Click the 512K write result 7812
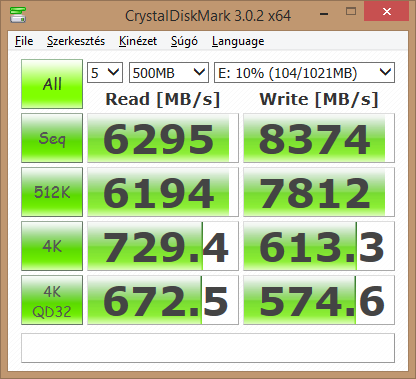 click(319, 192)
